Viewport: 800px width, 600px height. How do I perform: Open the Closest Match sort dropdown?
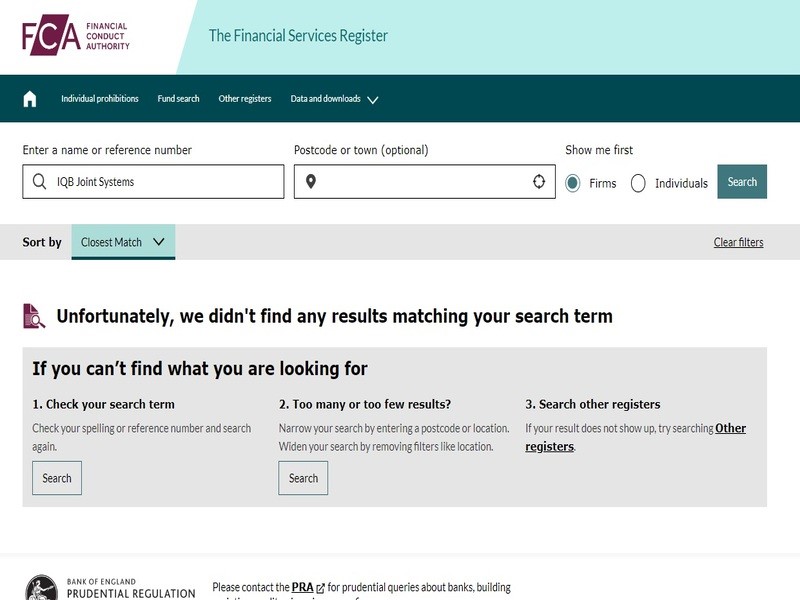click(123, 242)
